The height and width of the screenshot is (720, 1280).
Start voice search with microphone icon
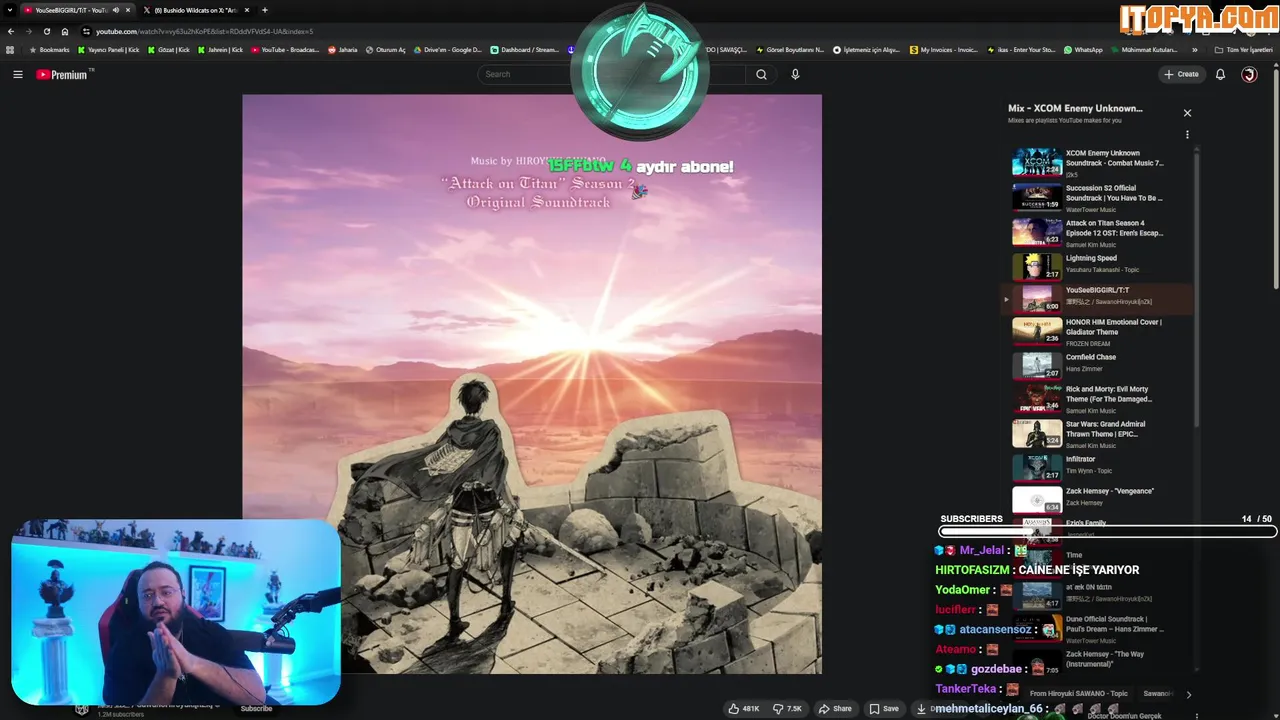(x=795, y=74)
